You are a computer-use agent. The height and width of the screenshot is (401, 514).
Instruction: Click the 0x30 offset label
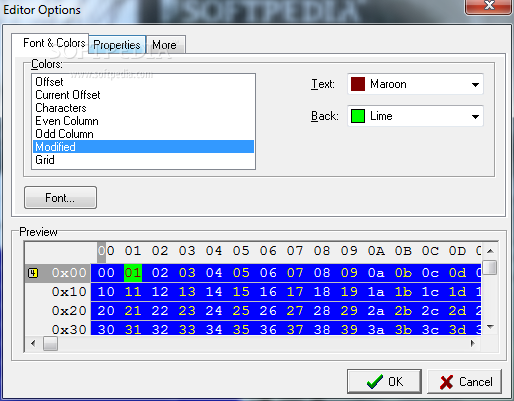coord(69,330)
